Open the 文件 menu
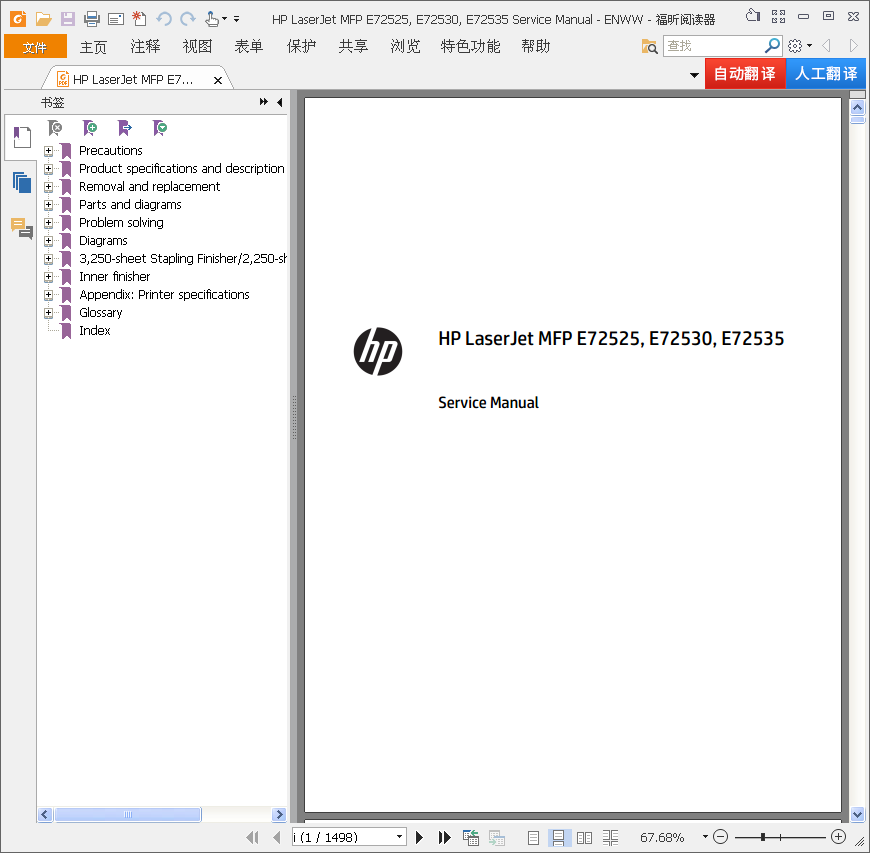Image resolution: width=870 pixels, height=853 pixels. point(35,47)
